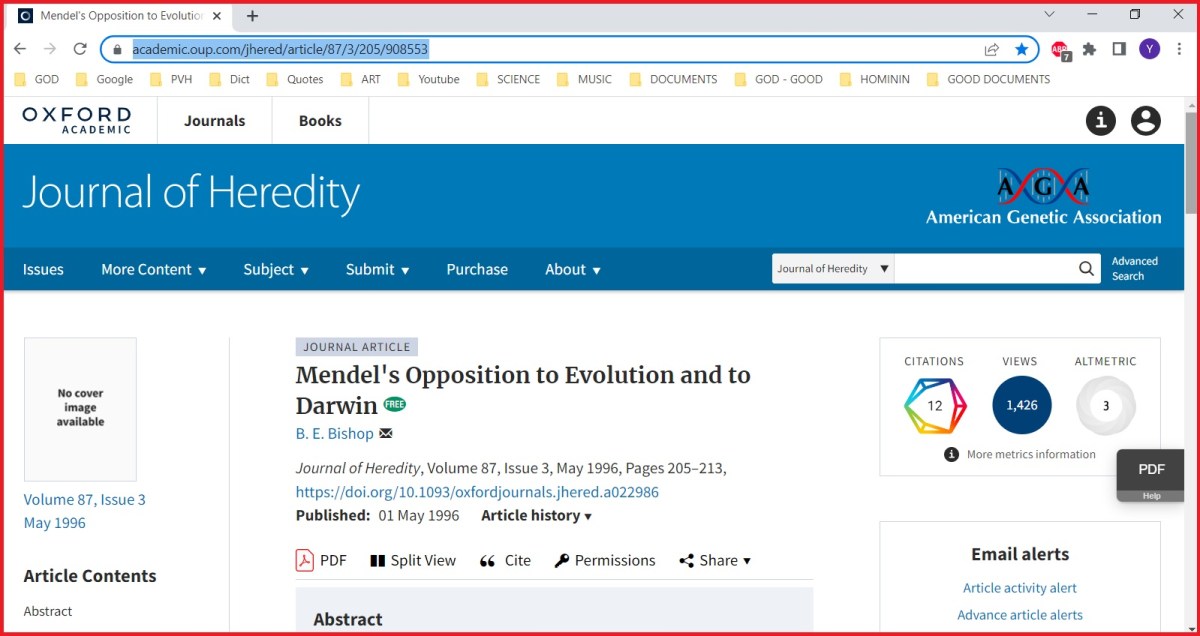Screen dimensions: 1200x636
Task: Click the Altmetric score donut badge
Action: click(1105, 406)
